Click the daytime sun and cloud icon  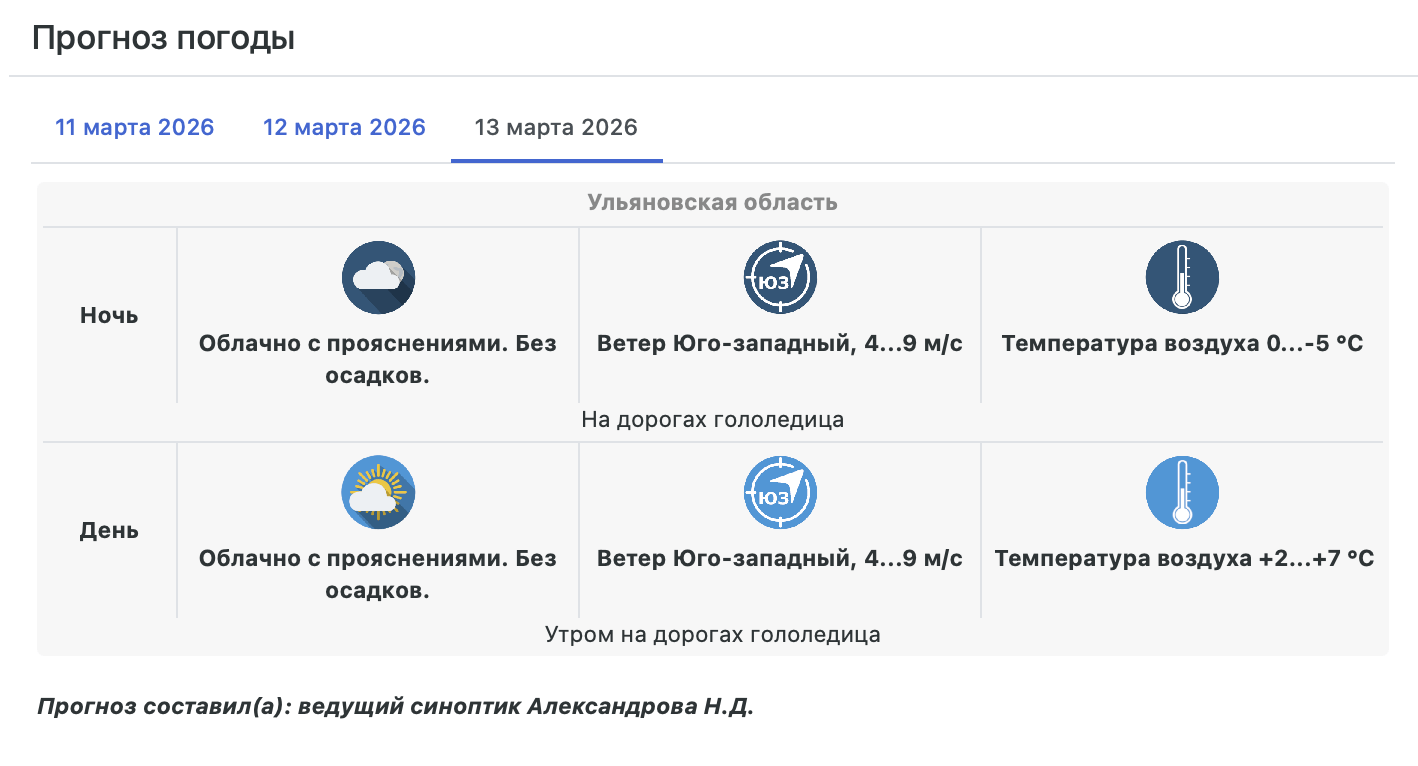(378, 492)
